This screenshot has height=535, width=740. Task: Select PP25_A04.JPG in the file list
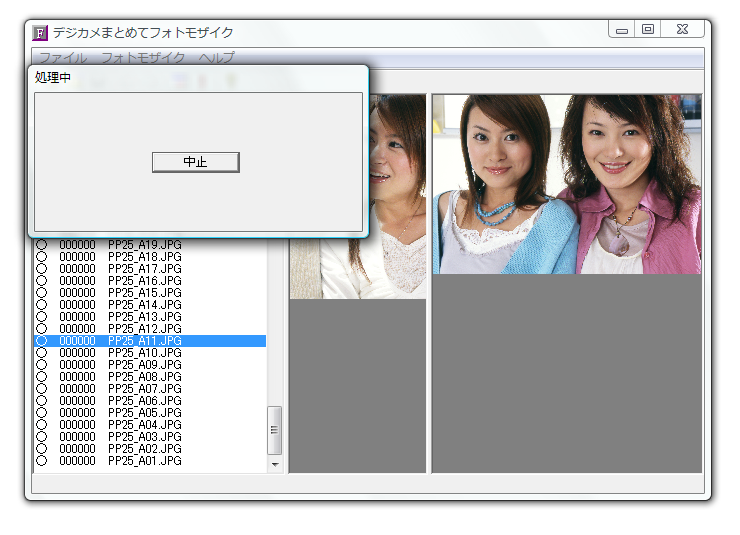[144, 425]
